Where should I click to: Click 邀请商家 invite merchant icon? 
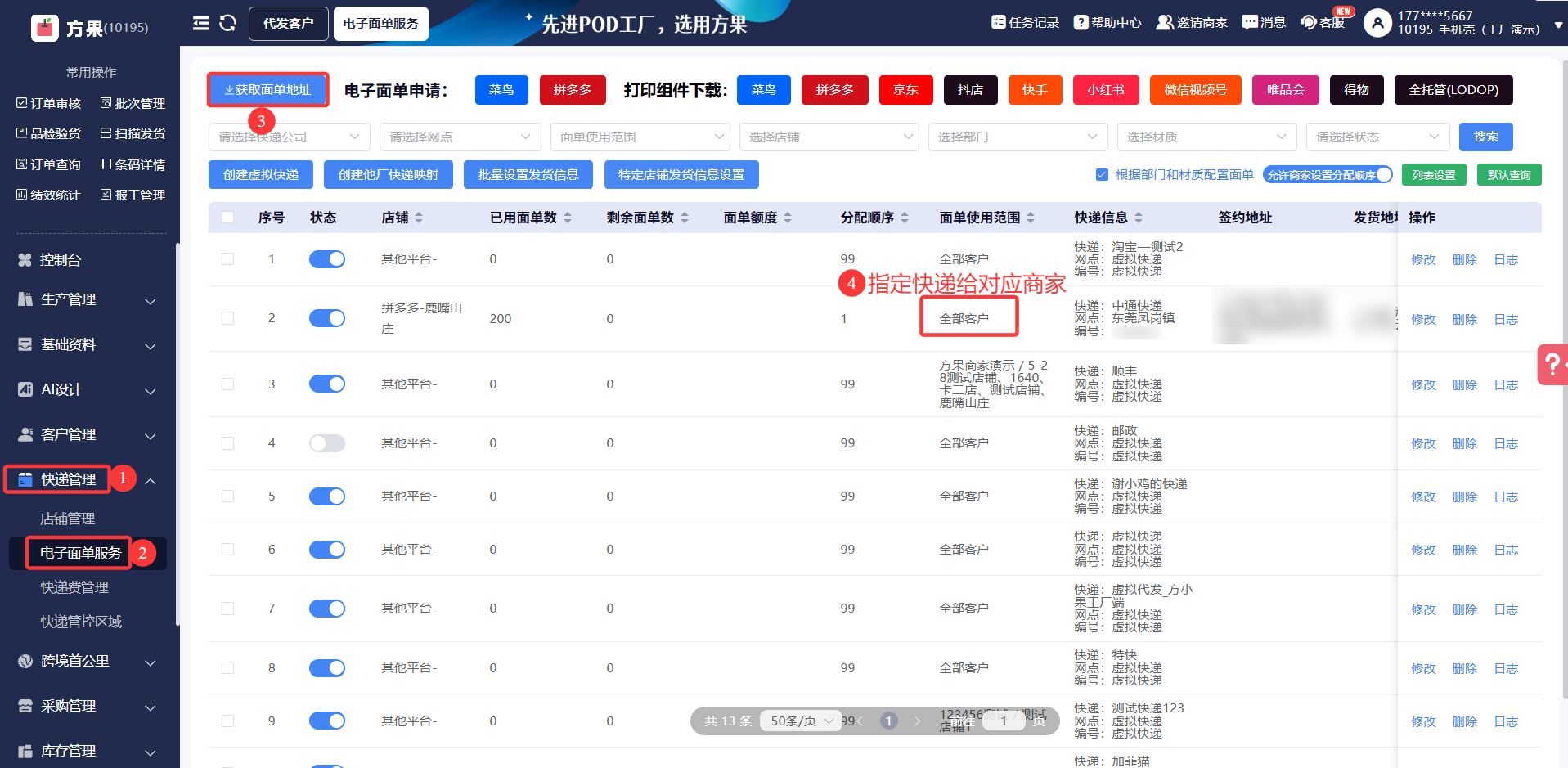point(1165,22)
